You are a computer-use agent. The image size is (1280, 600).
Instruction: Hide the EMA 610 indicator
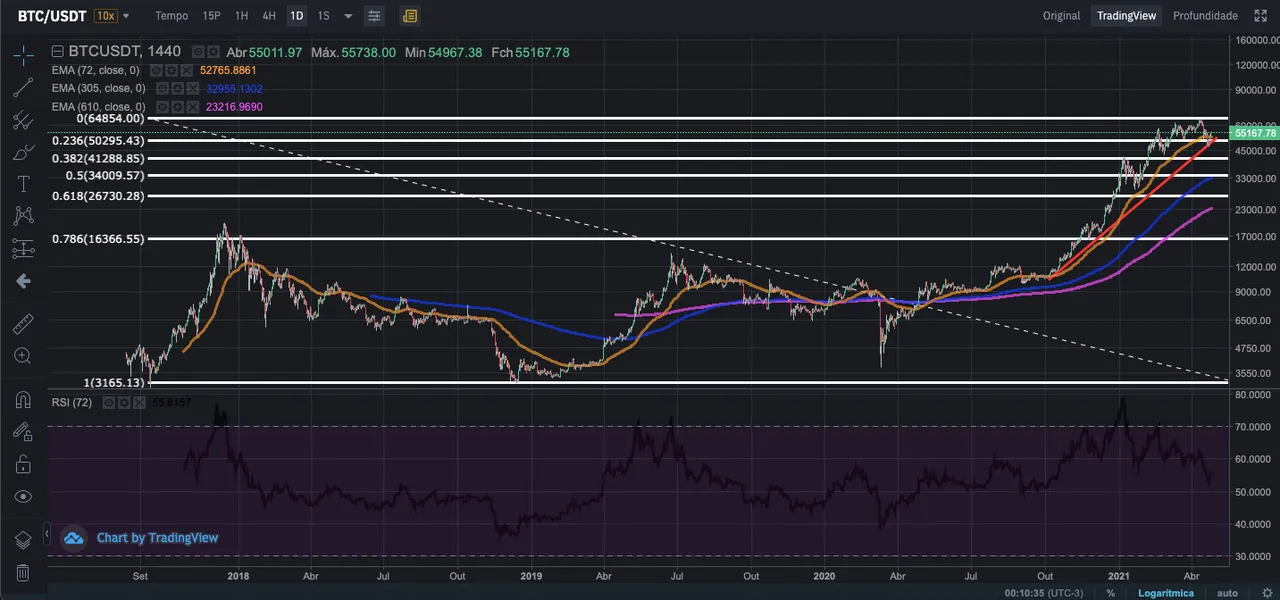tap(162, 107)
